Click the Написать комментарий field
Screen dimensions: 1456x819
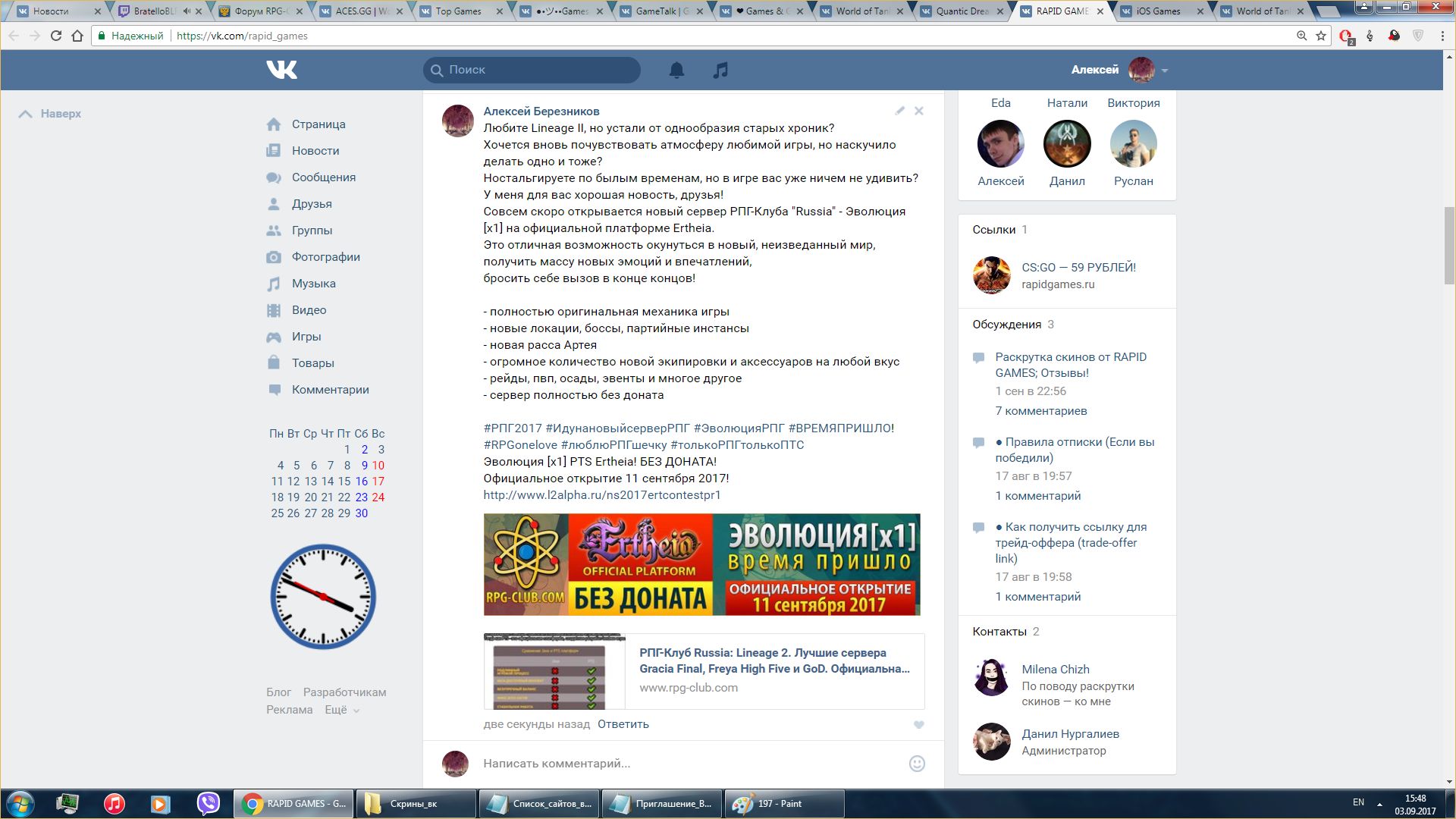pyautogui.click(x=690, y=764)
